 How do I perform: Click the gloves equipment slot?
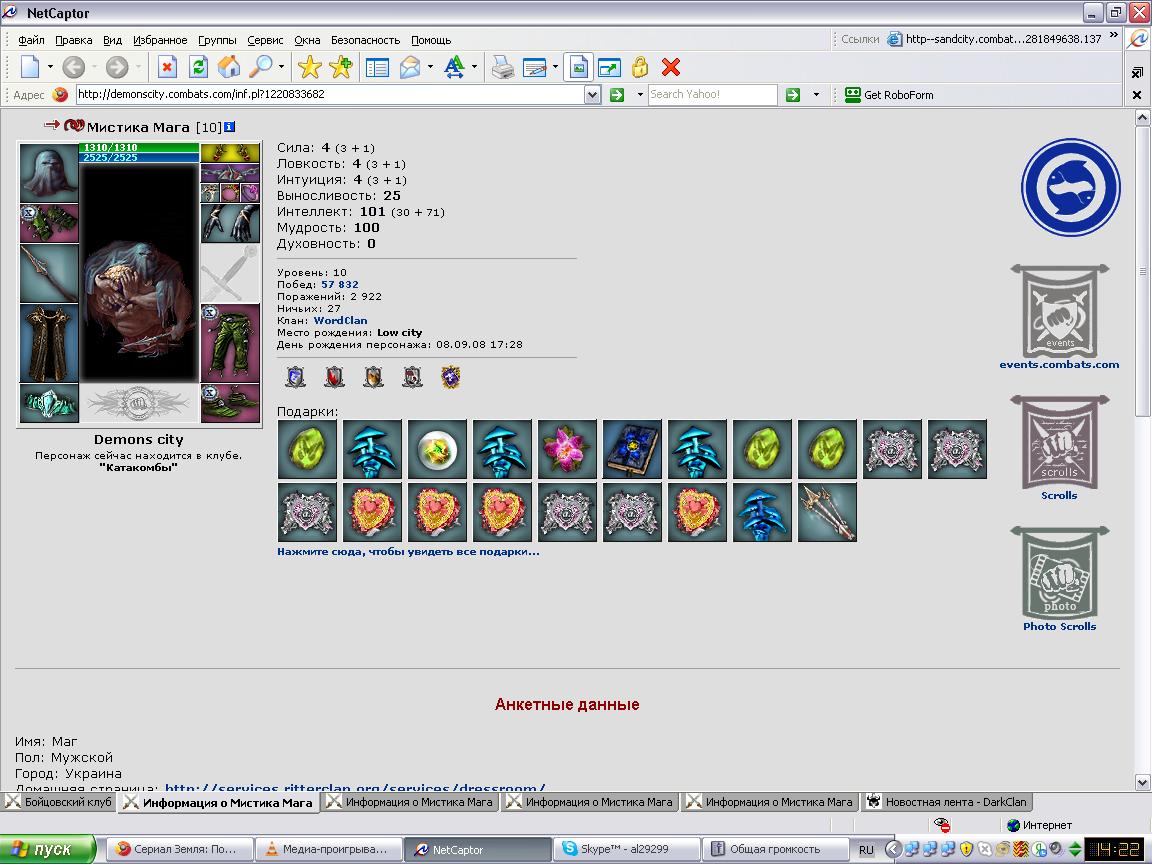click(x=230, y=223)
